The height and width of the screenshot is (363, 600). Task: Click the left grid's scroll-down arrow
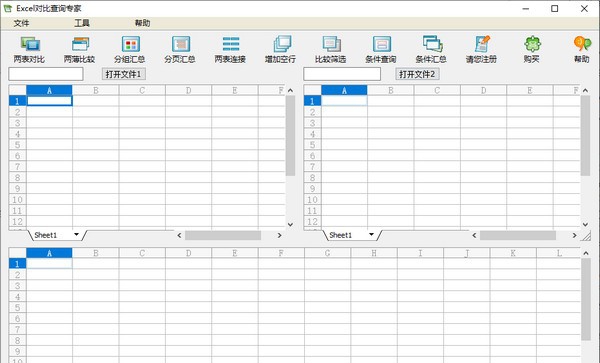click(x=290, y=225)
